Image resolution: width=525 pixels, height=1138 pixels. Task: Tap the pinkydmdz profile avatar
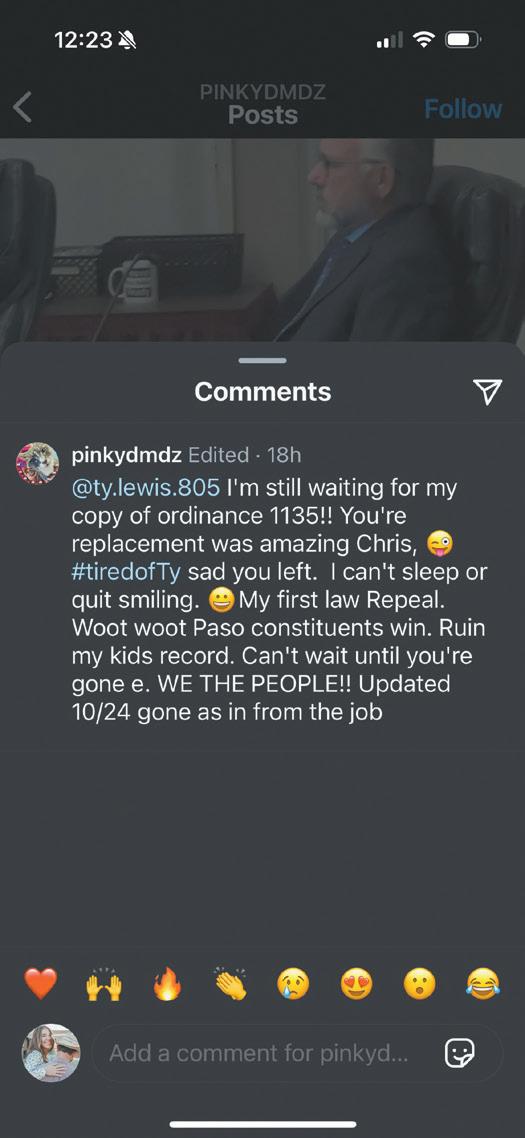(37, 462)
